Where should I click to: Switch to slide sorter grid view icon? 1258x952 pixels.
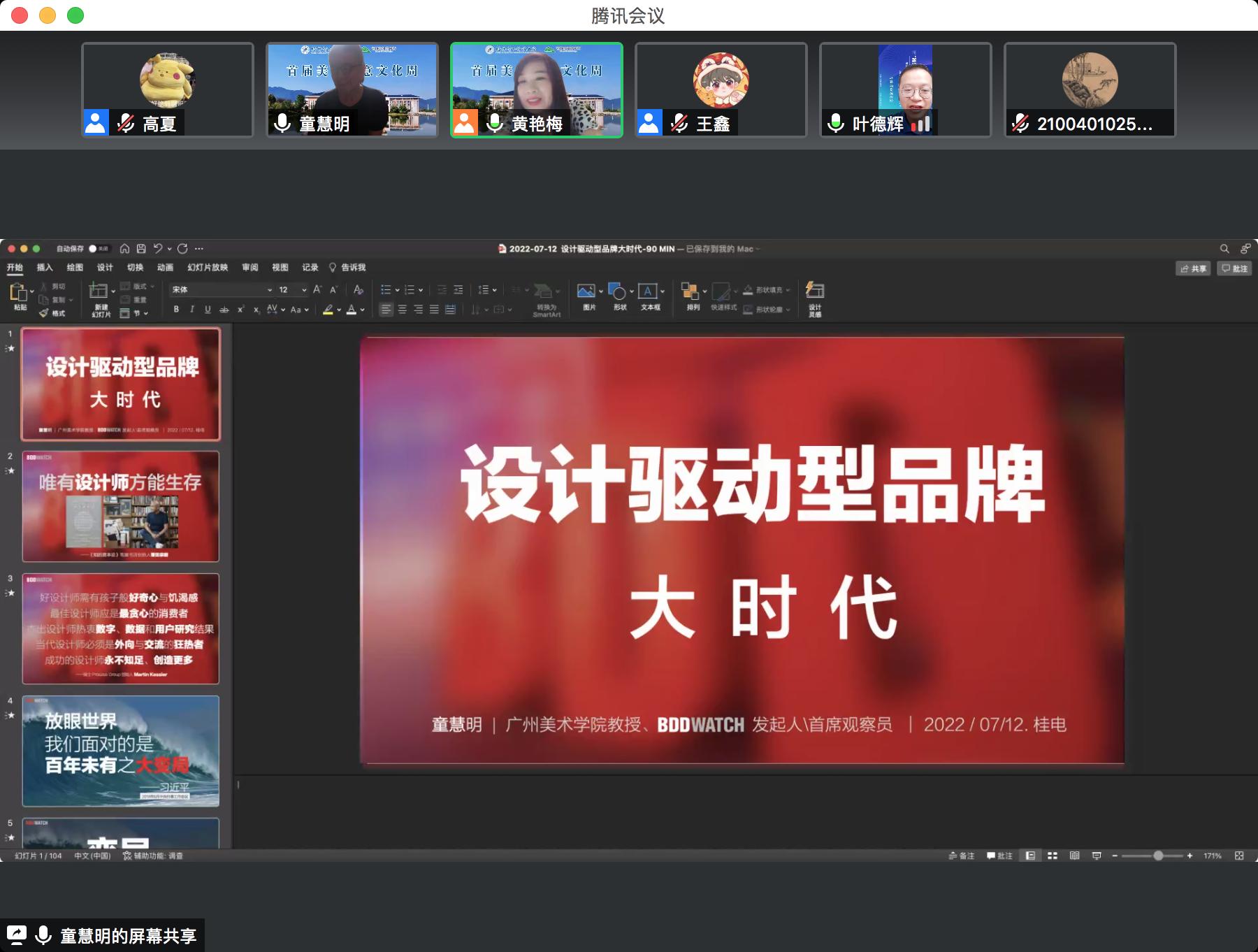1053,856
